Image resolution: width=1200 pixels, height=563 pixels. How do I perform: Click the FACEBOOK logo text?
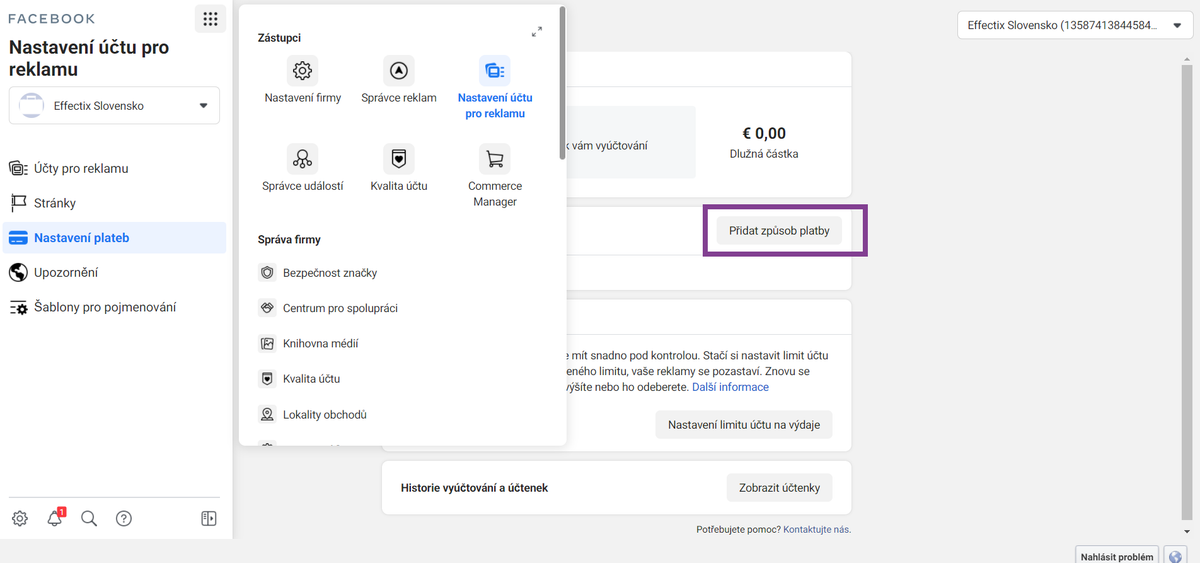point(51,19)
